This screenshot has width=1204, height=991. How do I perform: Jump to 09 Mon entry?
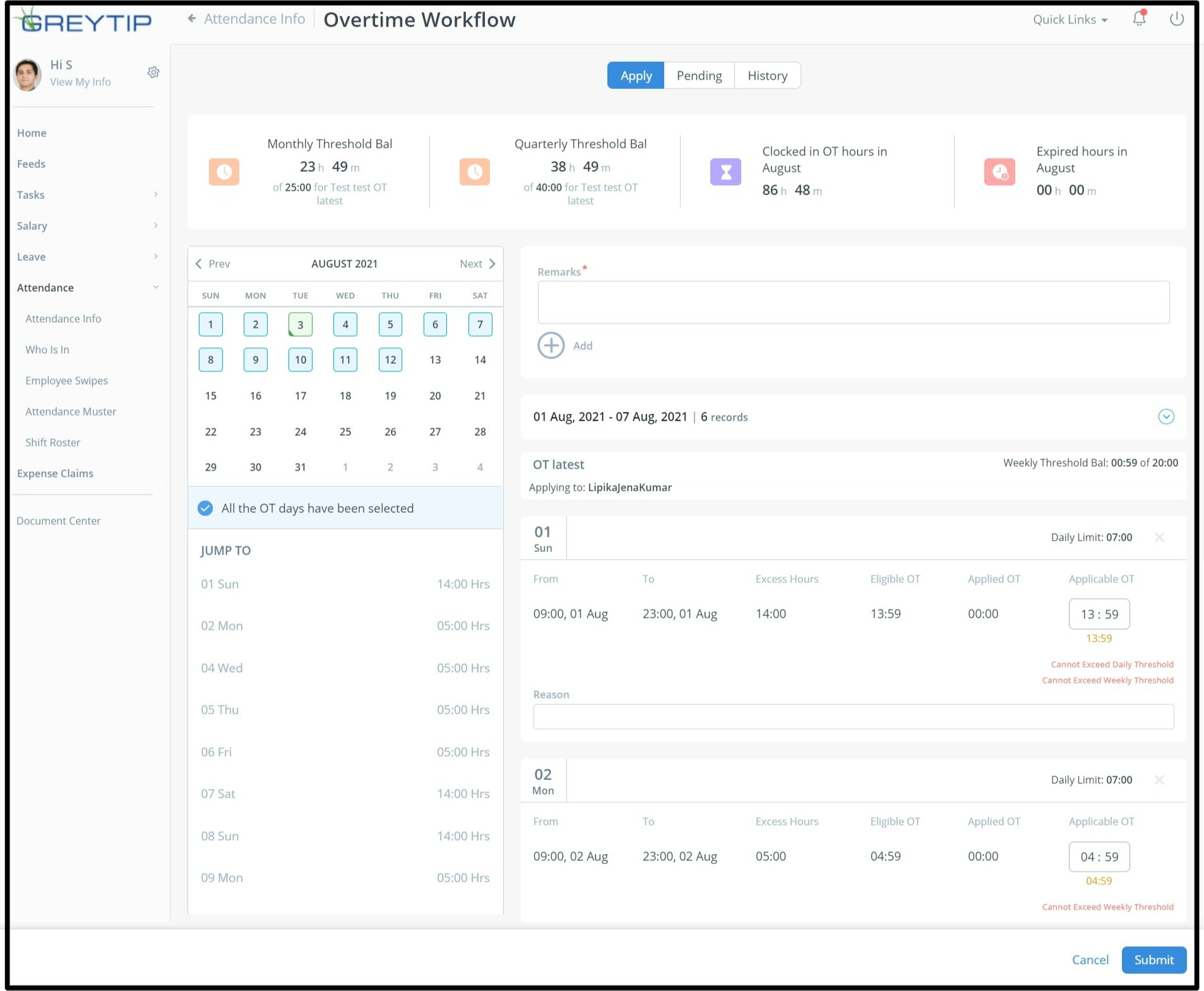point(345,877)
